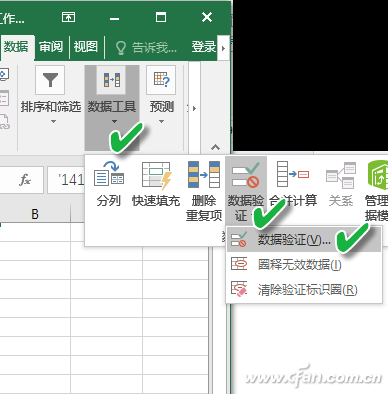Open the View (视图) tab
This screenshot has height=394, width=388.
tap(86, 47)
